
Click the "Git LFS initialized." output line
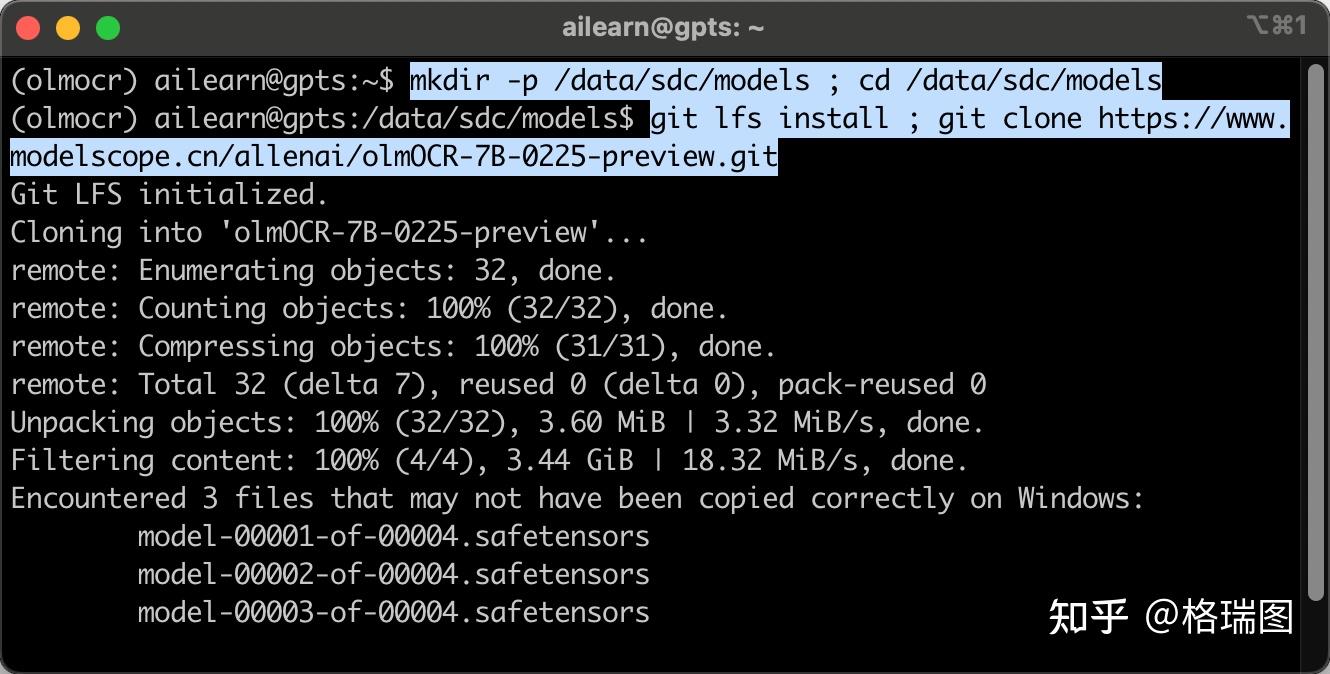169,194
